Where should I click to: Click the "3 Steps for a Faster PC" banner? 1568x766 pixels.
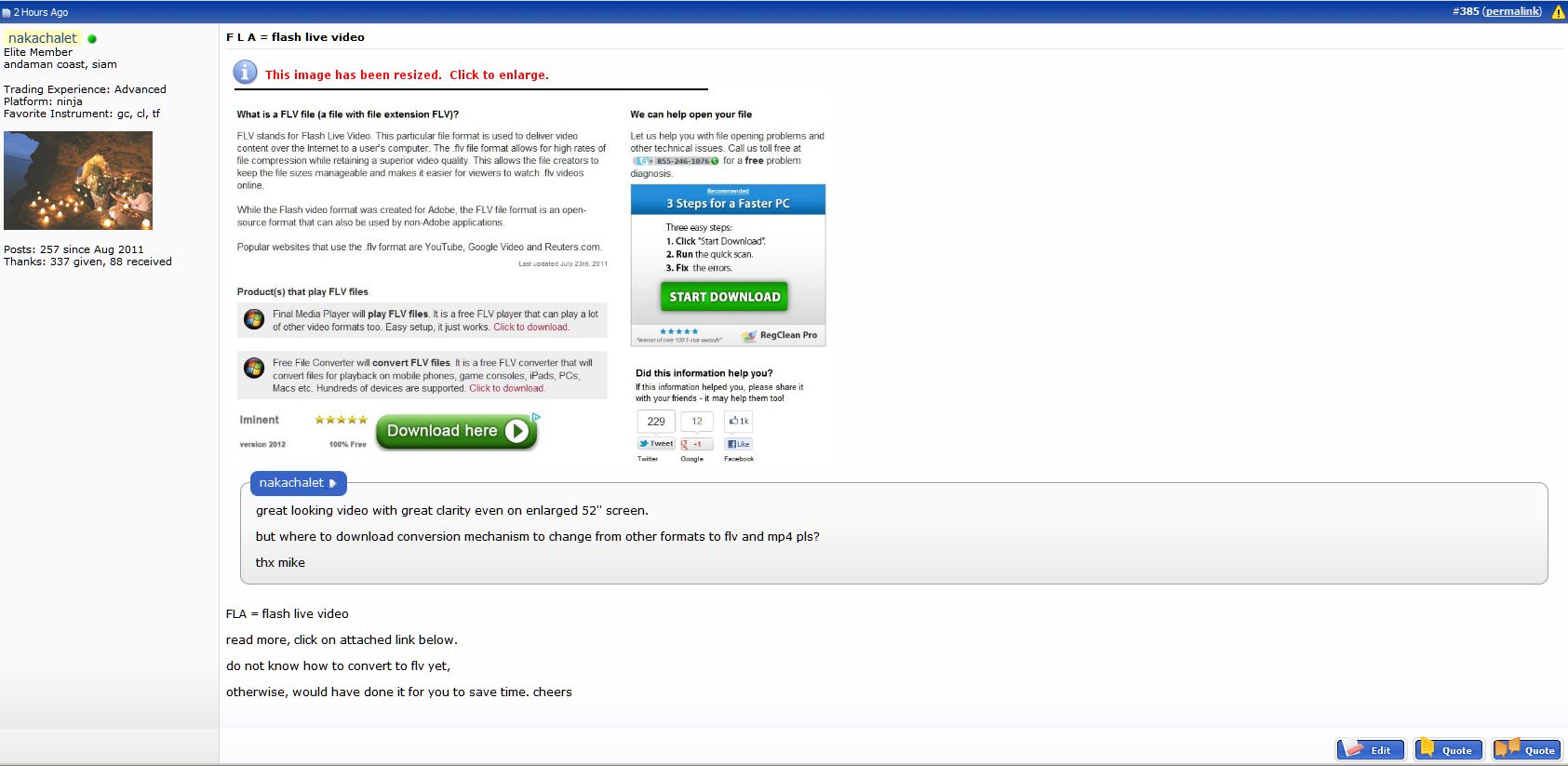point(728,200)
